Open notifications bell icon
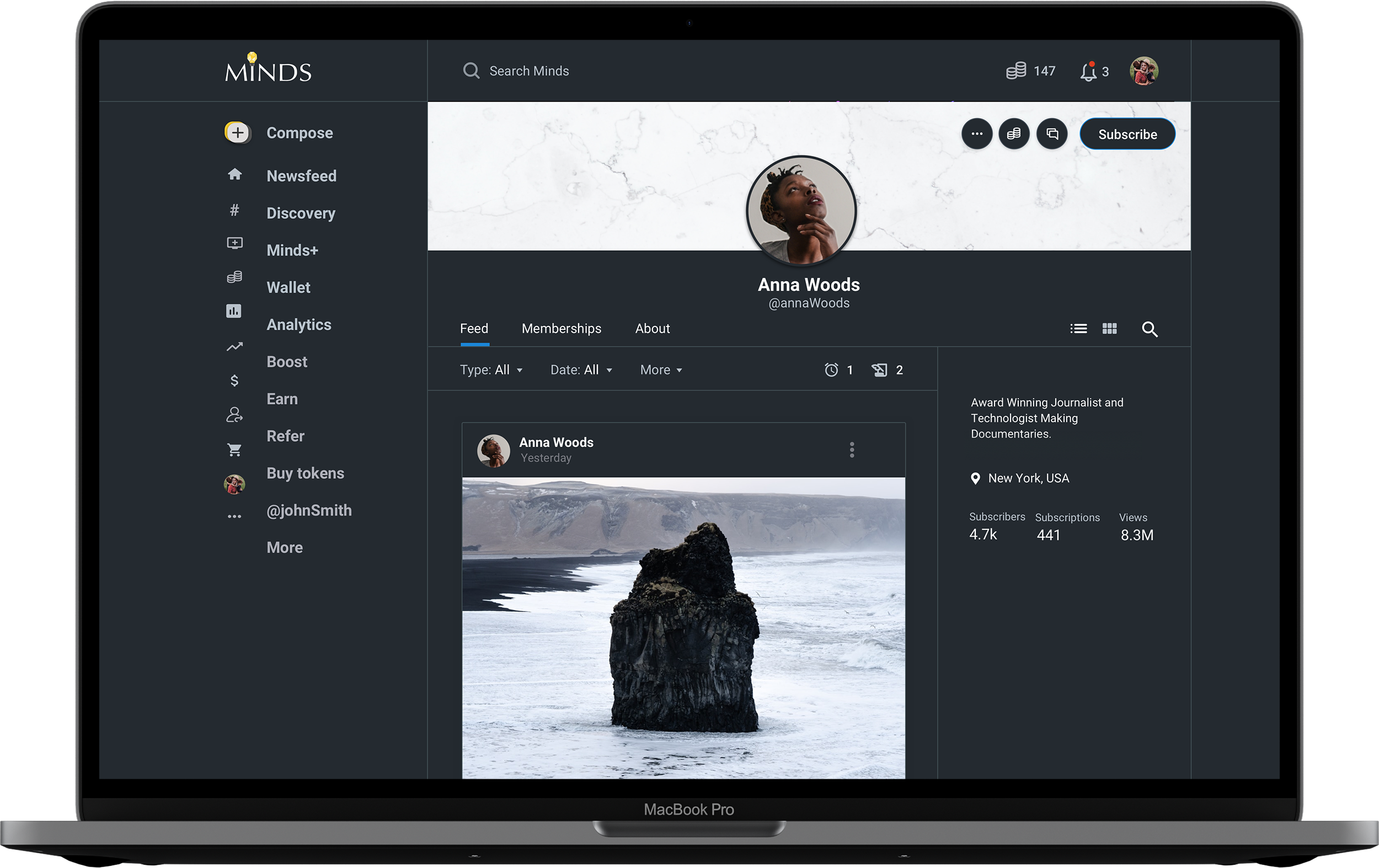The width and height of the screenshot is (1379, 868). pos(1088,72)
